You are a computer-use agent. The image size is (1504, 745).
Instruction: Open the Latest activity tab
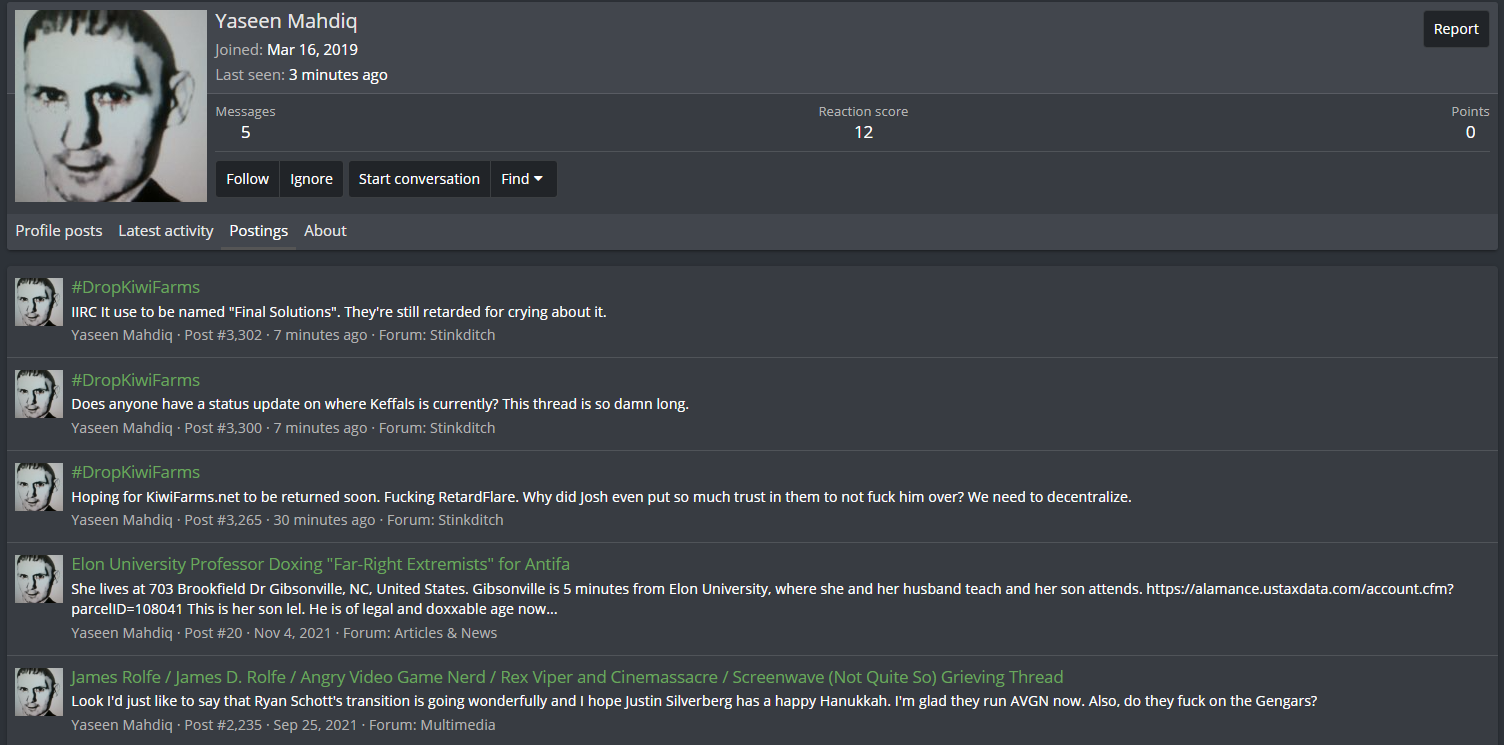166,231
